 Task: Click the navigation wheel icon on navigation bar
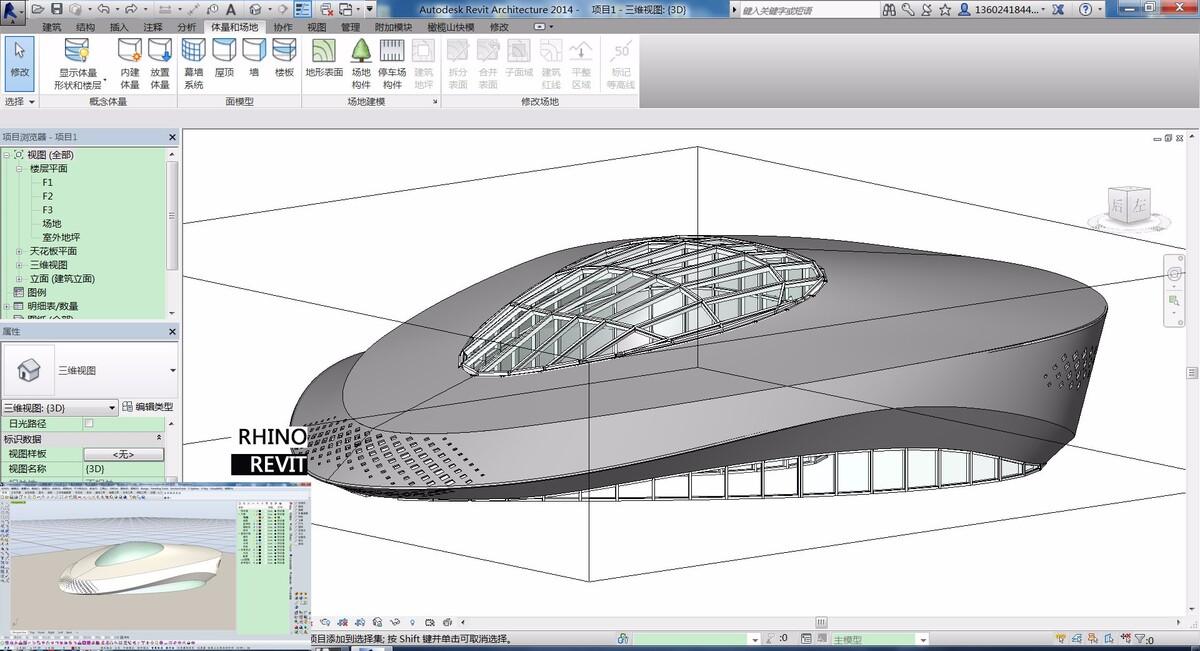1175,272
